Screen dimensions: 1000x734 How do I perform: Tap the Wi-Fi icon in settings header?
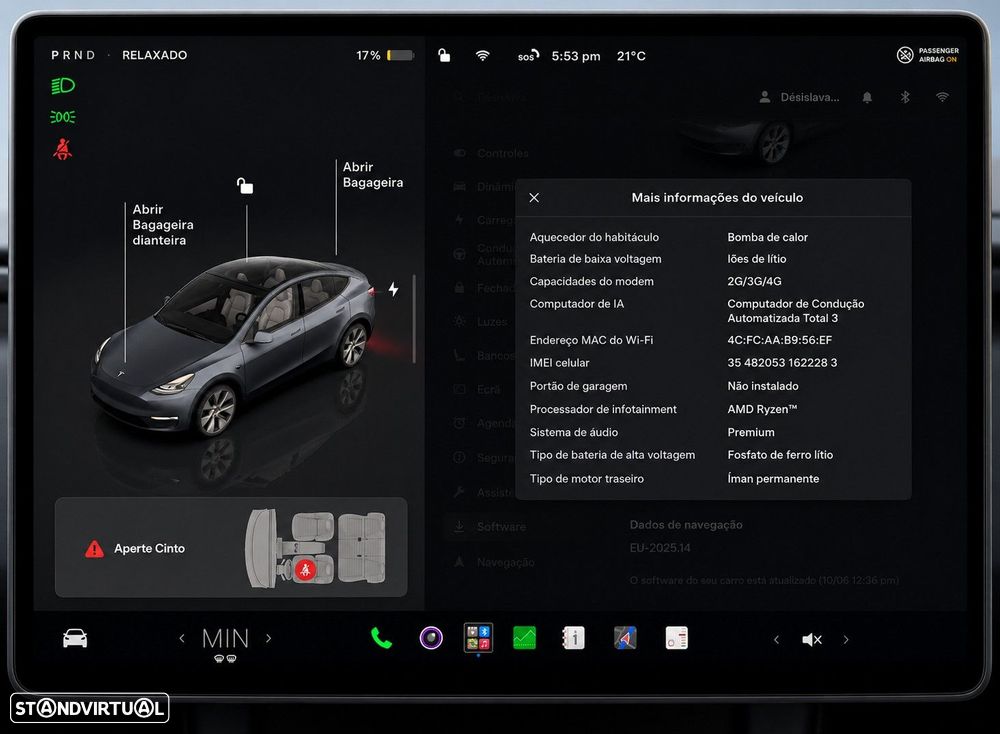click(x=943, y=97)
